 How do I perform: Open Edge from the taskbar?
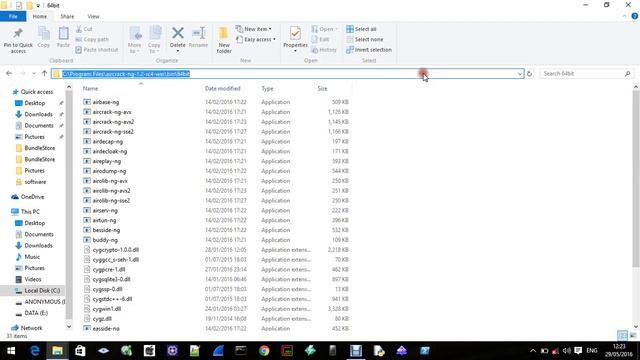(35, 351)
